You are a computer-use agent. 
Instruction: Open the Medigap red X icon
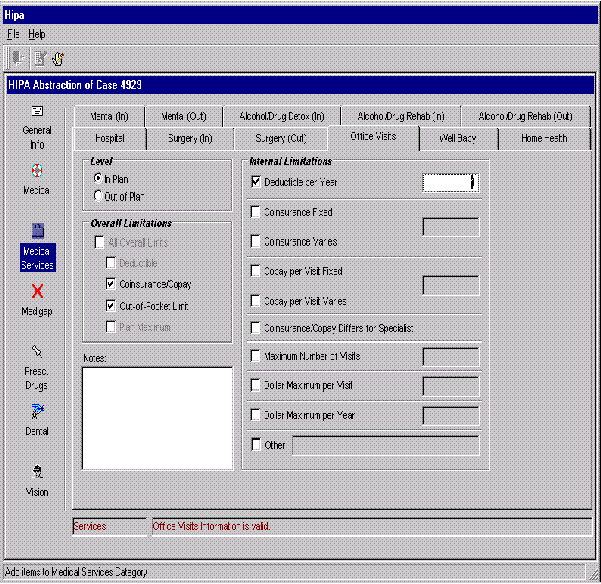pos(37,291)
